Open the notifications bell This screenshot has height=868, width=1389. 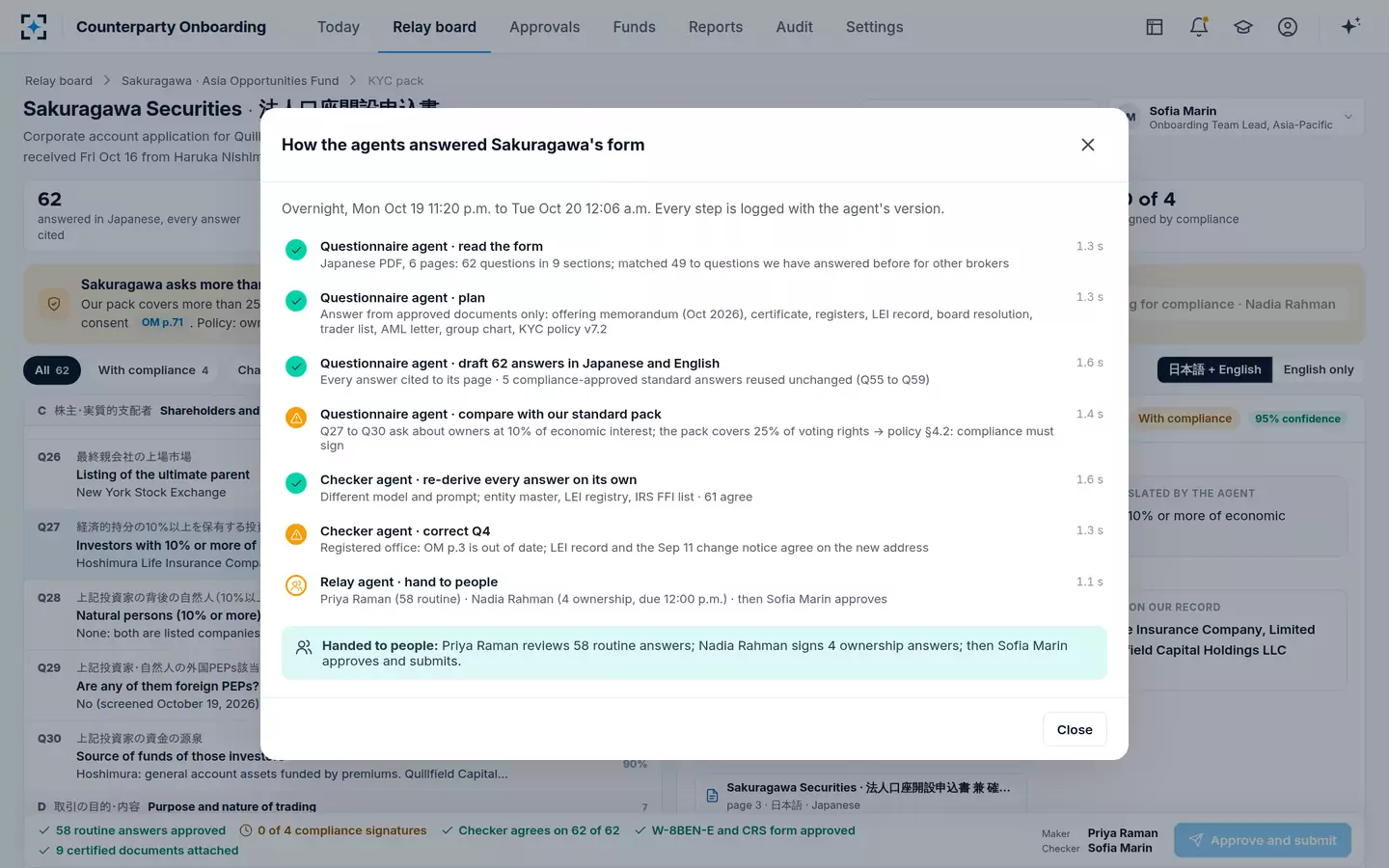[1199, 27]
